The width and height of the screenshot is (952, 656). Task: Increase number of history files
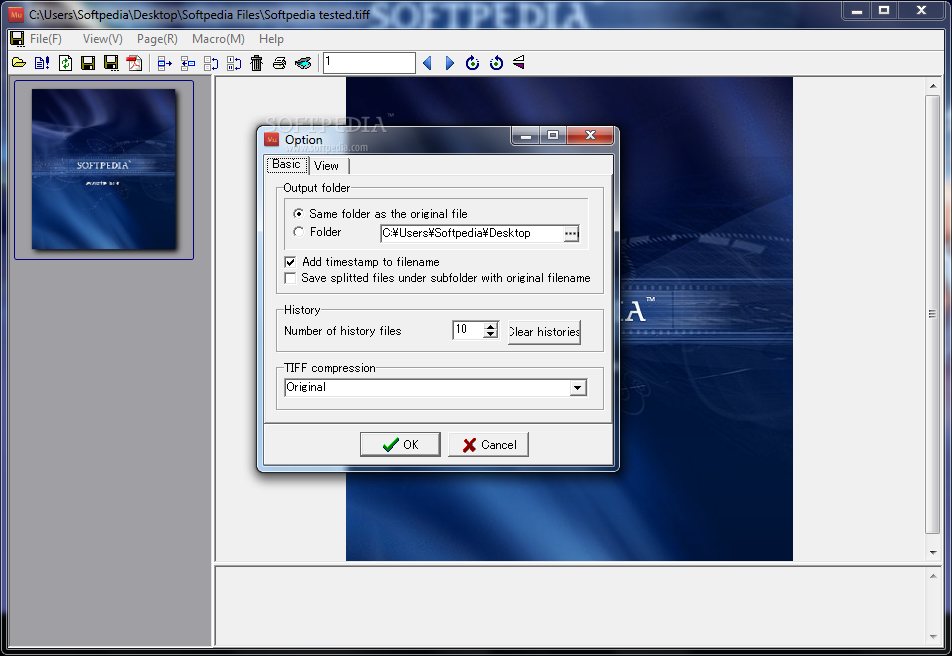[491, 326]
